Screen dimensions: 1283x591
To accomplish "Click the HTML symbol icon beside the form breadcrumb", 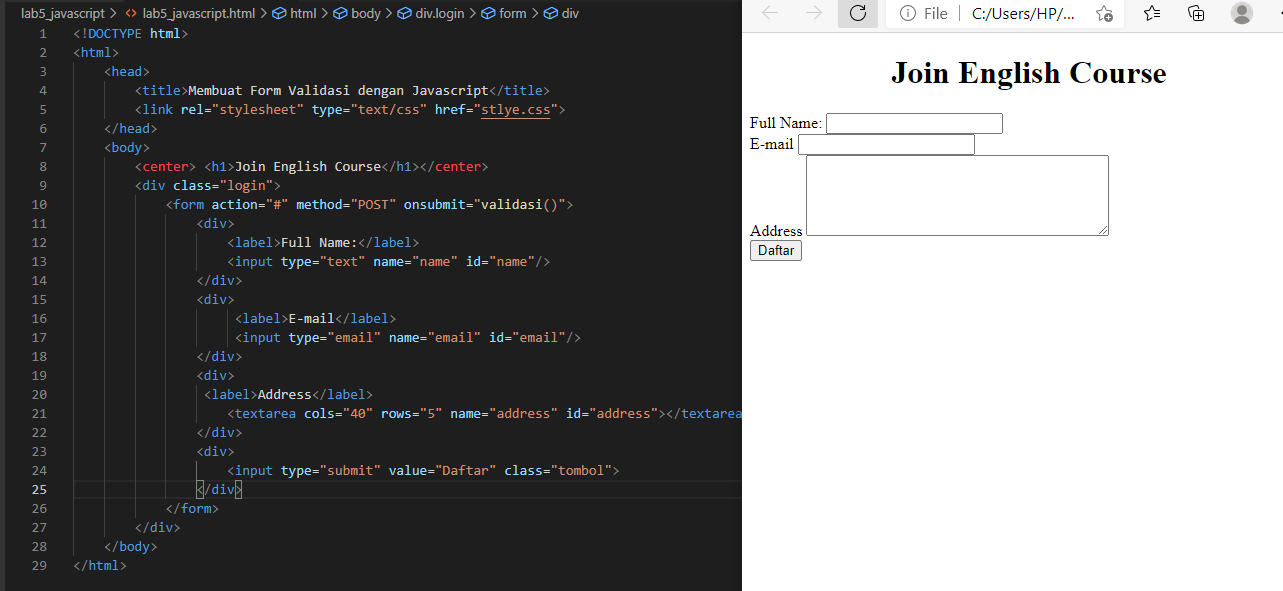I will click(487, 13).
